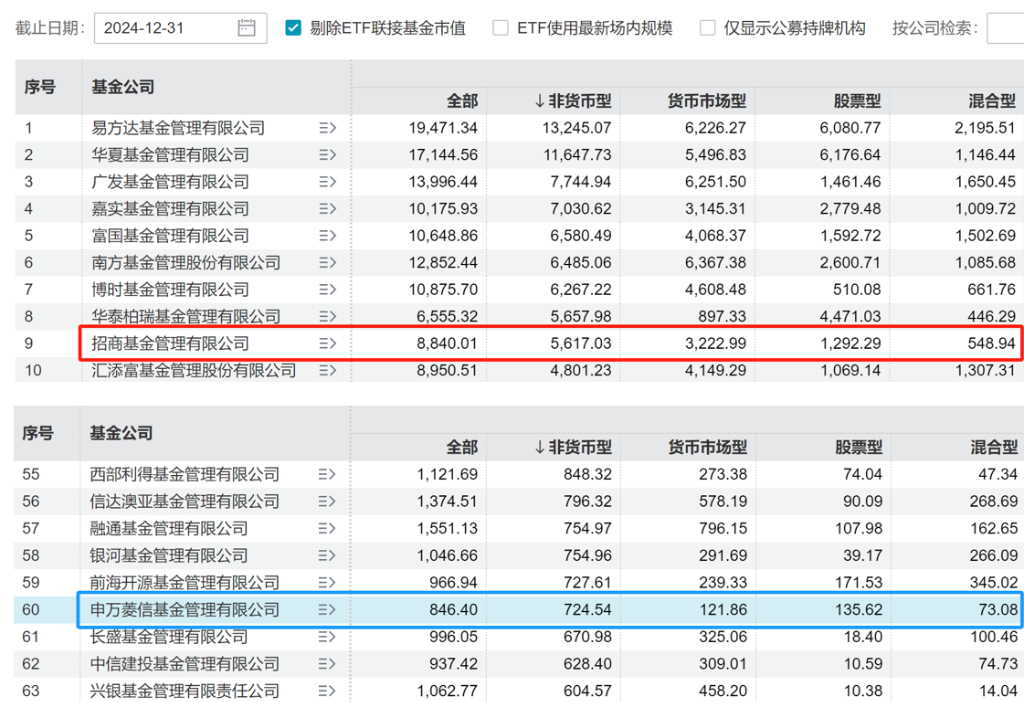The image size is (1024, 702).
Task: Open detail icon for 中信建投基金管理有限公司
Action: coord(327,664)
